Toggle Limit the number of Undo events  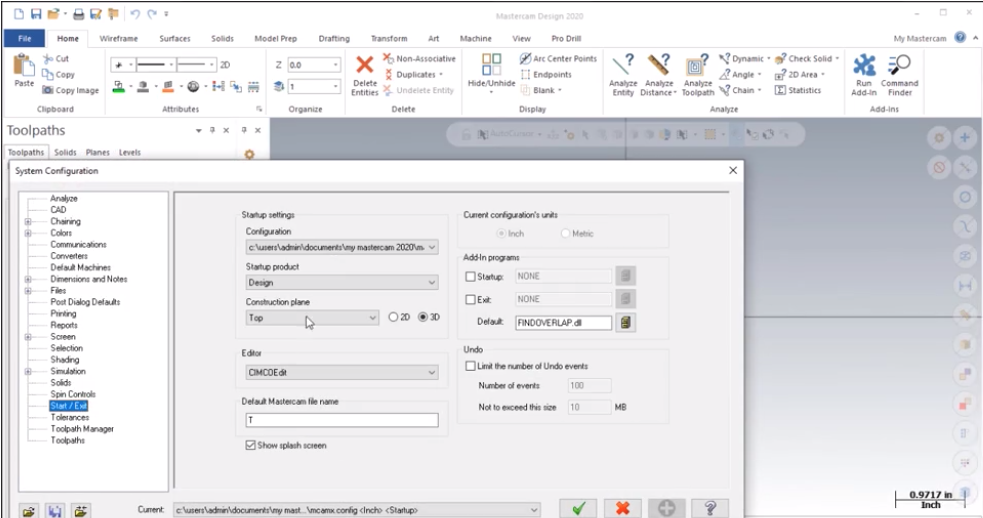click(470, 366)
